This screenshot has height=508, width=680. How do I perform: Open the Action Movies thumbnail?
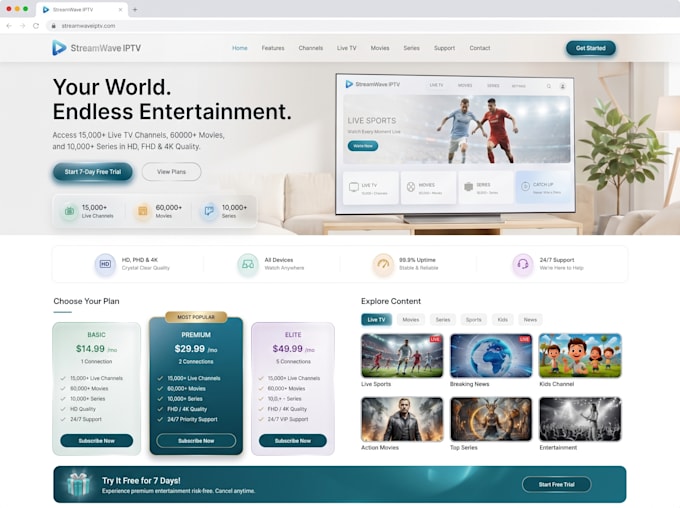point(402,419)
